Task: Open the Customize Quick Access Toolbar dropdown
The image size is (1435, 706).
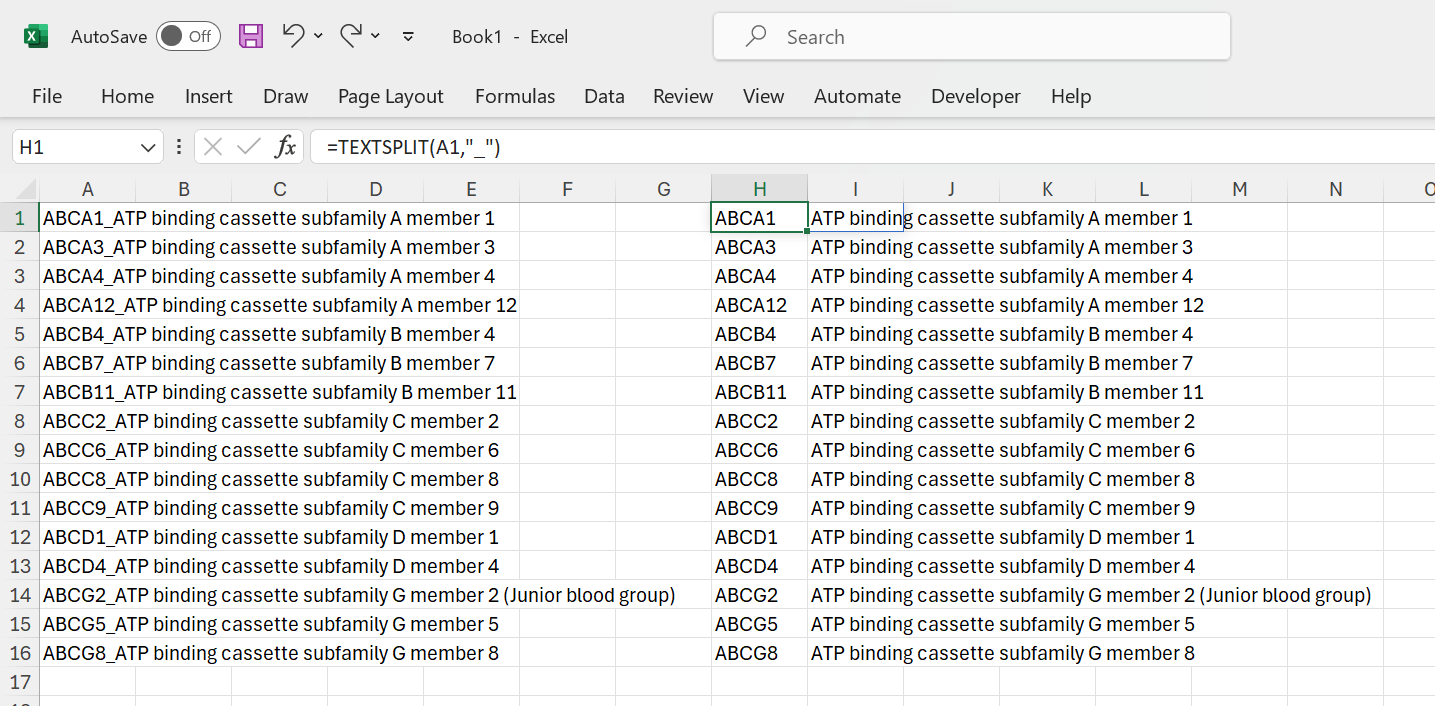Action: point(408,37)
